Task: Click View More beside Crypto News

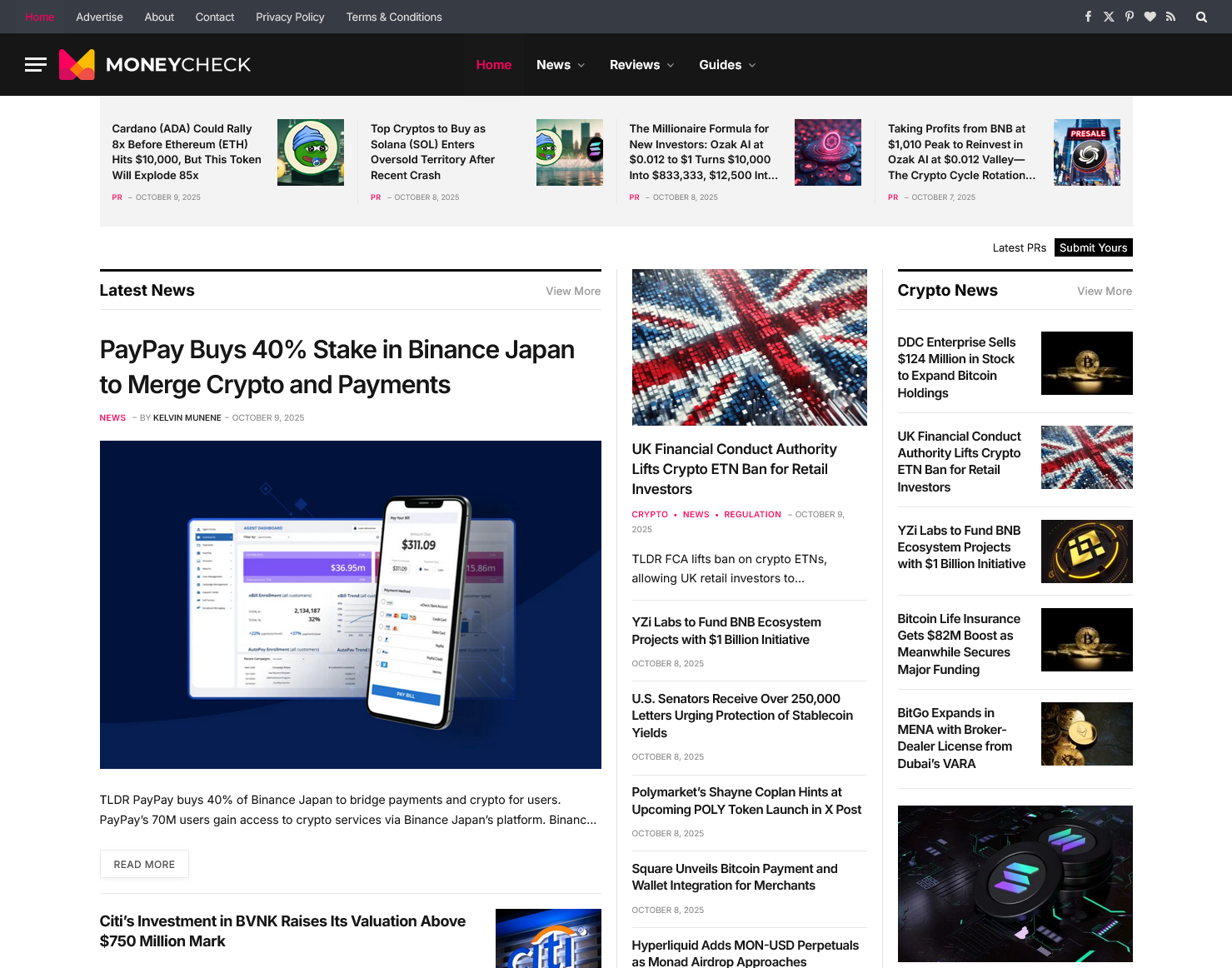Action: 1104,291
